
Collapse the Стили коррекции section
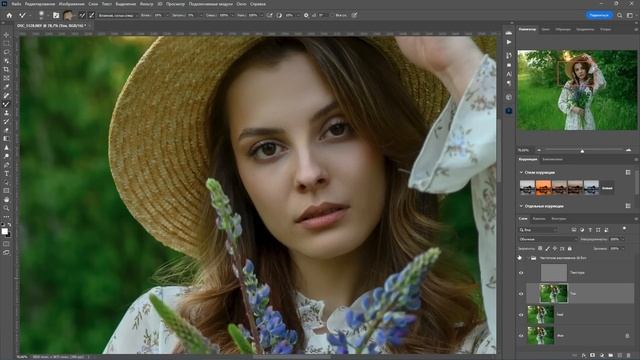point(521,173)
